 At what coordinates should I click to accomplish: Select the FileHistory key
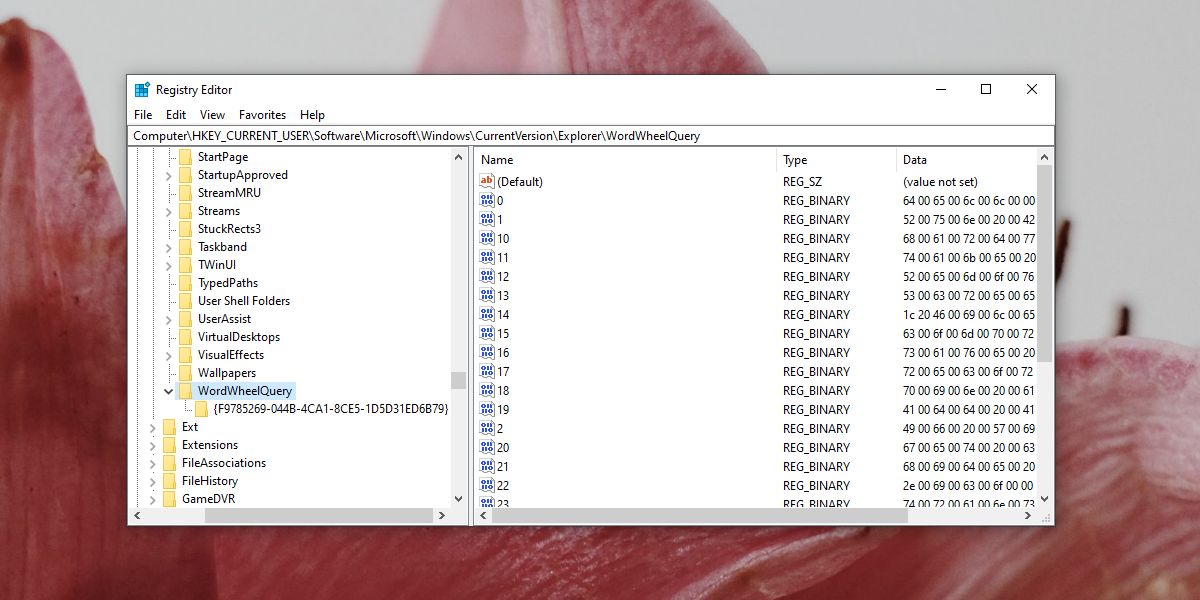tap(210, 481)
